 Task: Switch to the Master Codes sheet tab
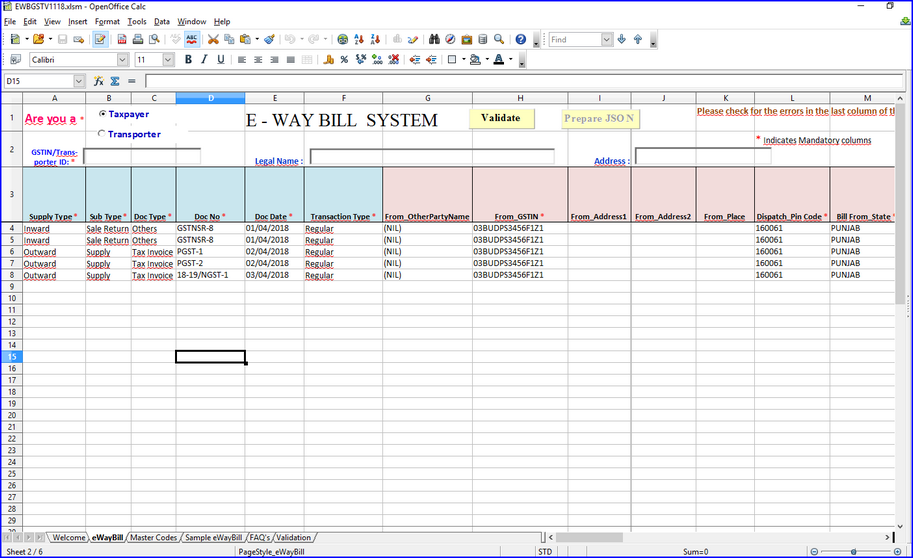pyautogui.click(x=153, y=538)
